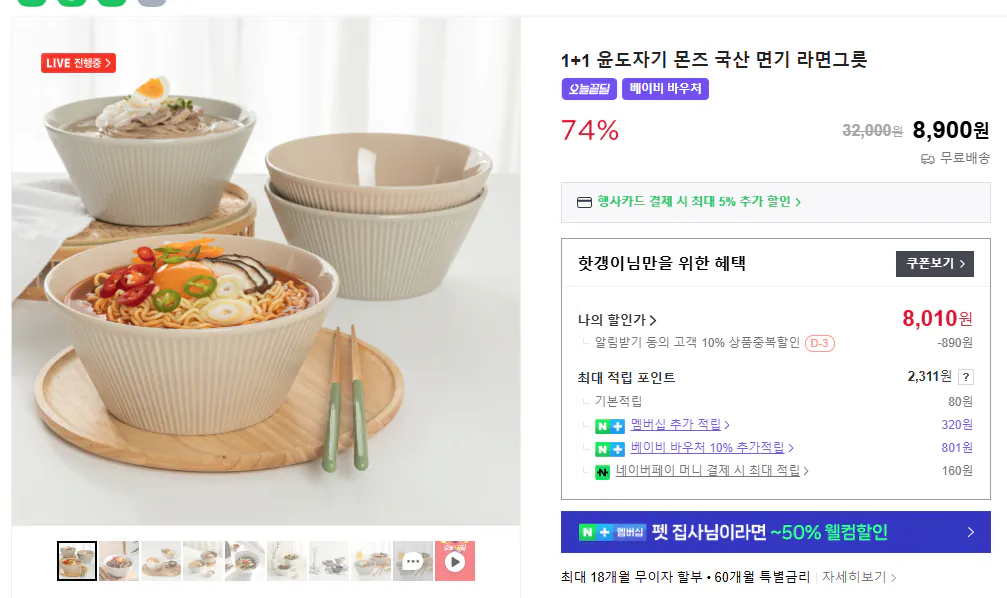This screenshot has width=1007, height=598.
Task: Select the first product thumbnail
Action: click(x=76, y=560)
